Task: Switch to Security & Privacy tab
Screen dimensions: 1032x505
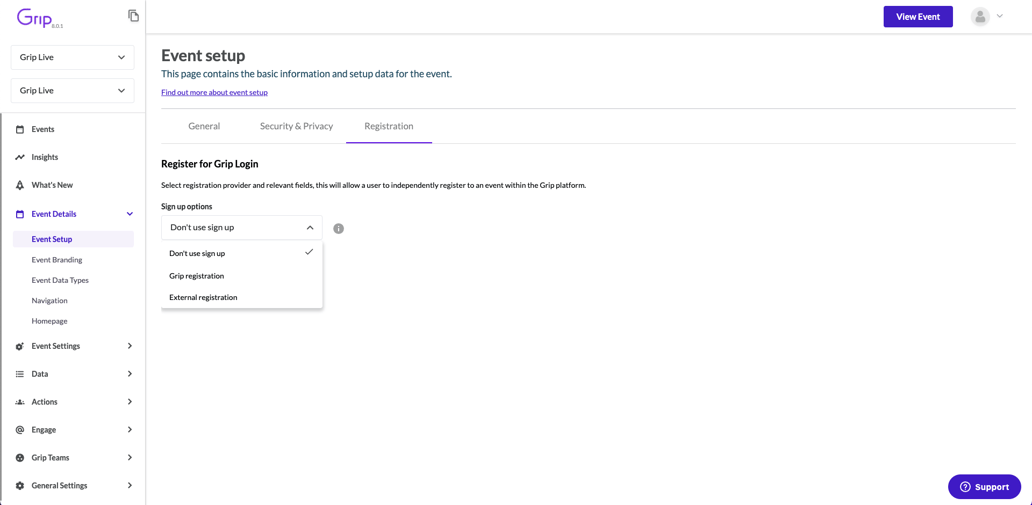Action: (296, 126)
